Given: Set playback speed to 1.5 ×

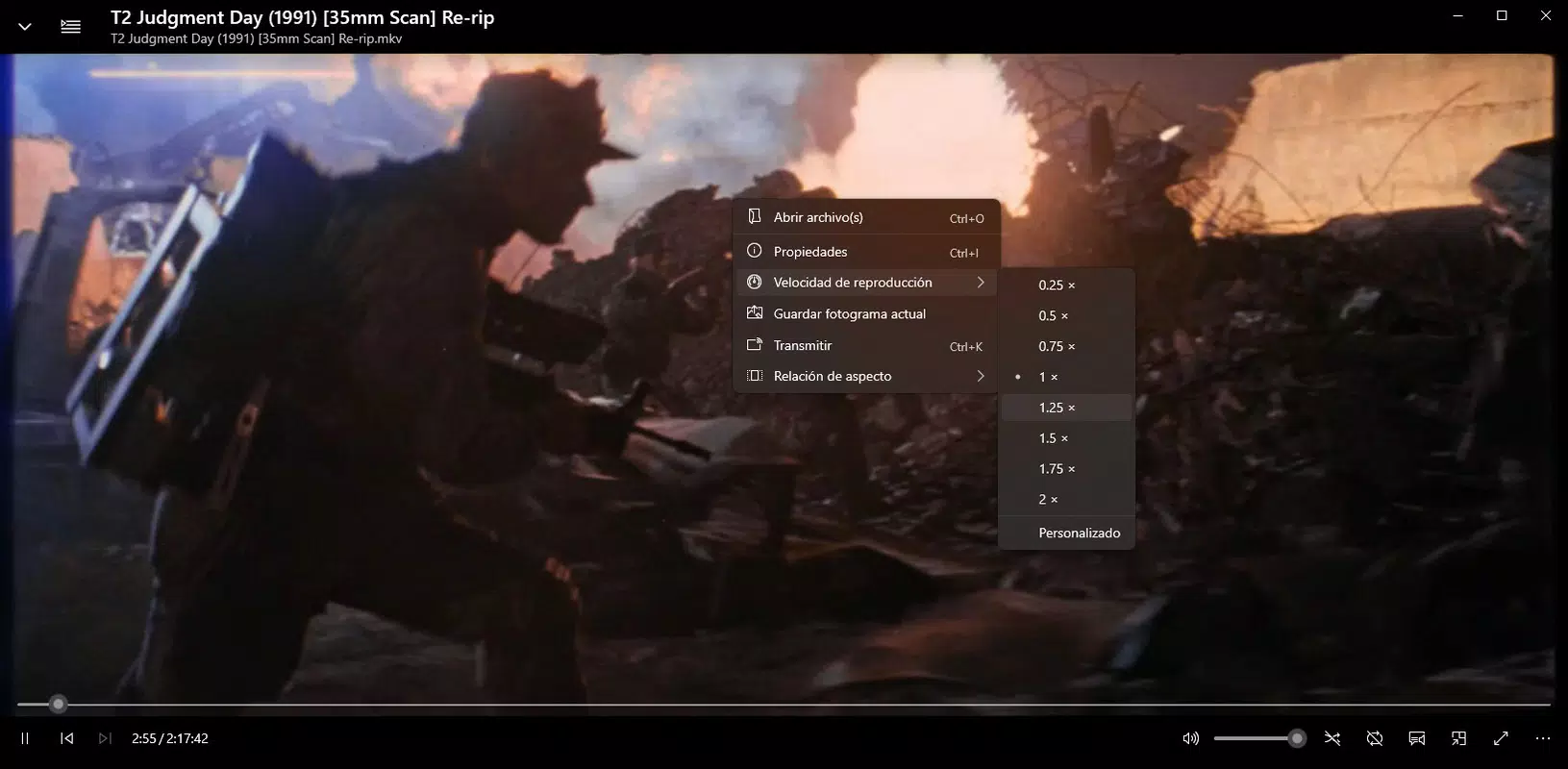Looking at the screenshot, I should [x=1066, y=438].
